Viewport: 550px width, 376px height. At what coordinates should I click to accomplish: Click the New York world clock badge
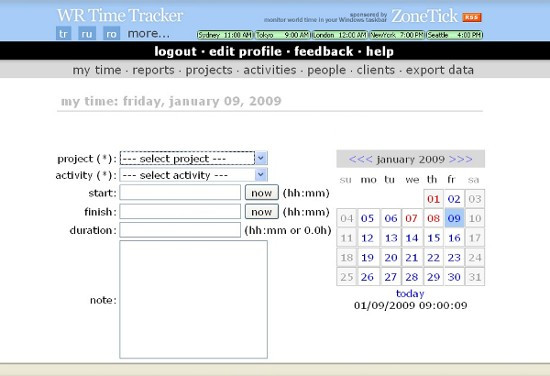tap(397, 35)
